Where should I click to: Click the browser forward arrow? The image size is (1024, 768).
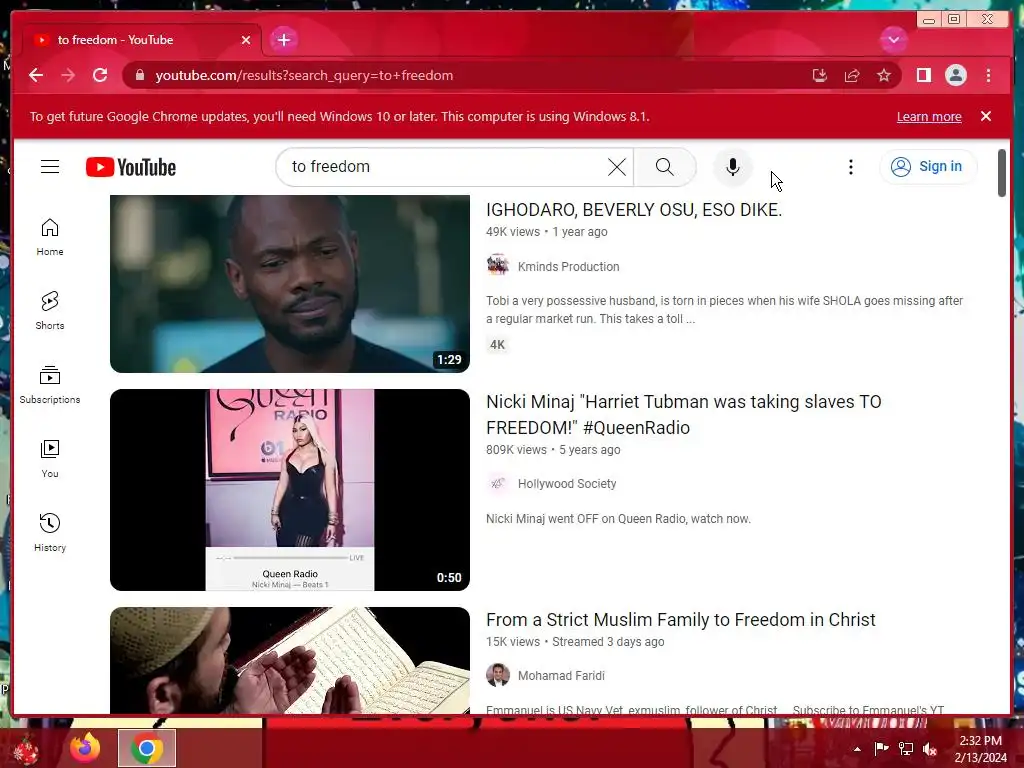pos(68,75)
